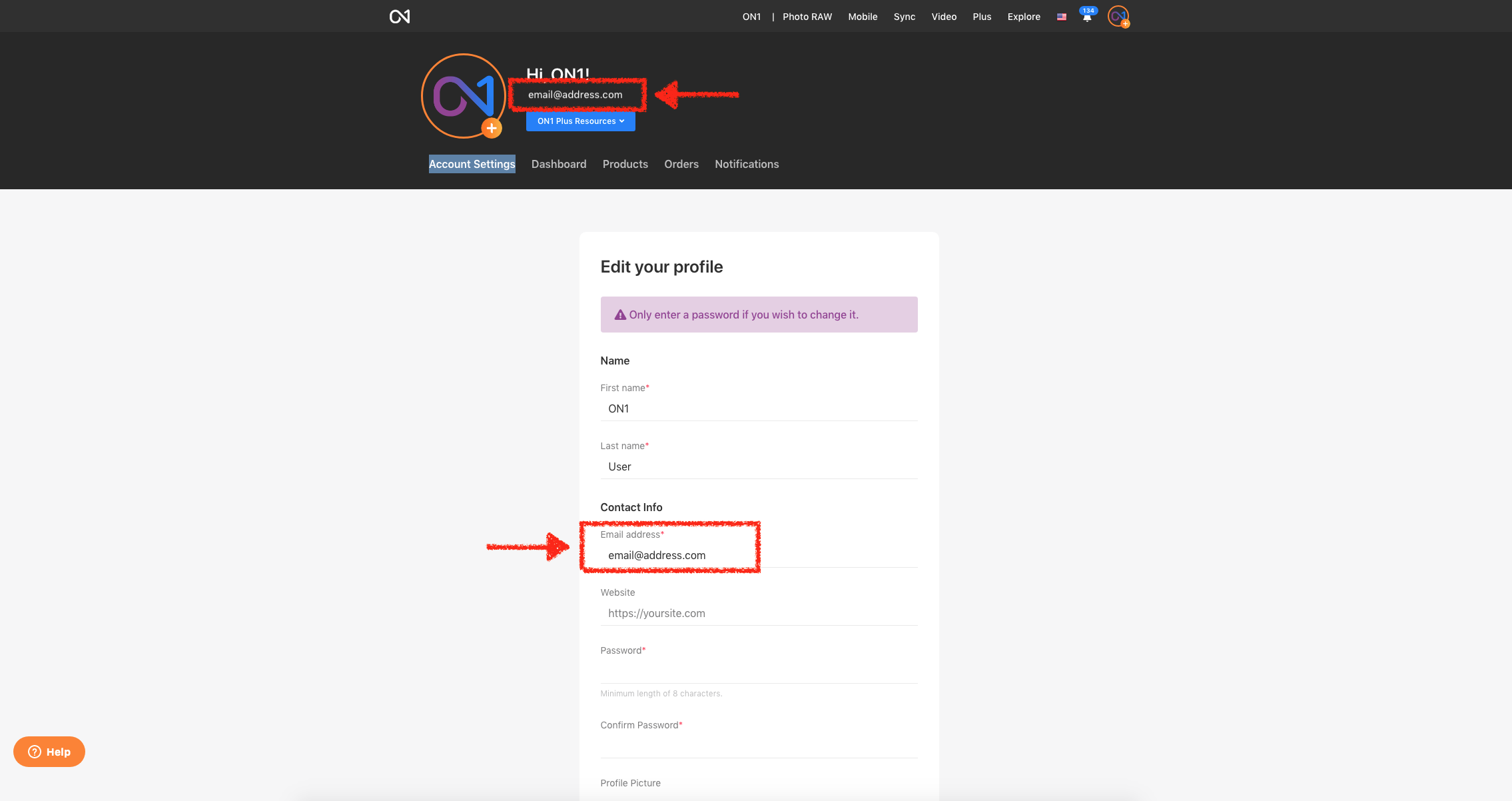Click the Plus link in navigation
Image resolution: width=1512 pixels, height=801 pixels.
(982, 17)
